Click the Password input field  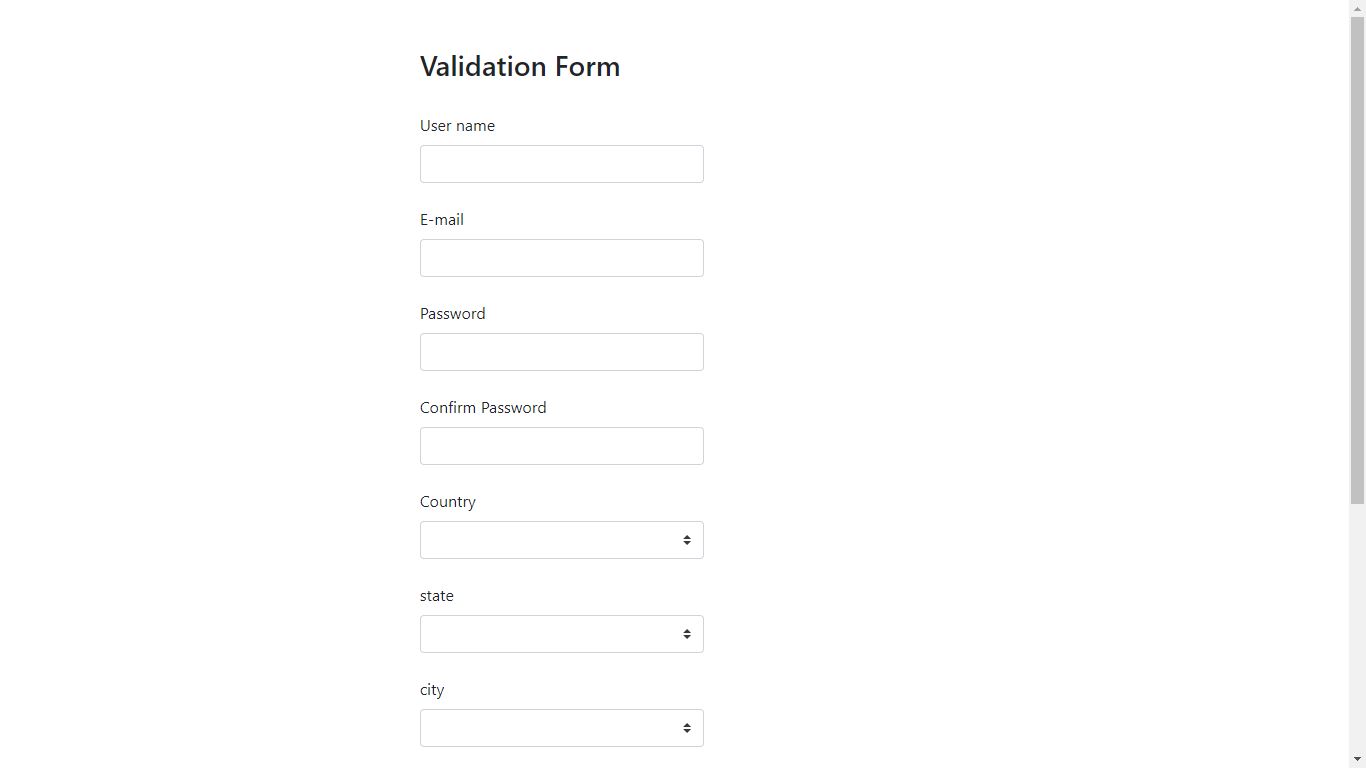(x=561, y=352)
